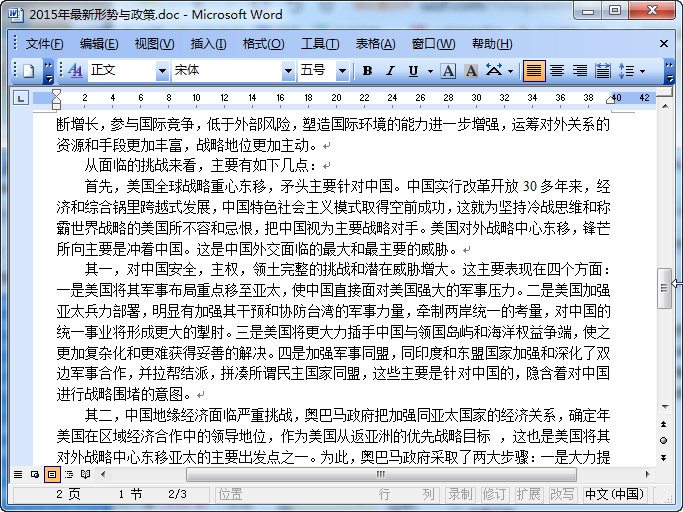This screenshot has width=683, height=512.
Task: Click inside the 宋体 font field
Action: click(227, 71)
